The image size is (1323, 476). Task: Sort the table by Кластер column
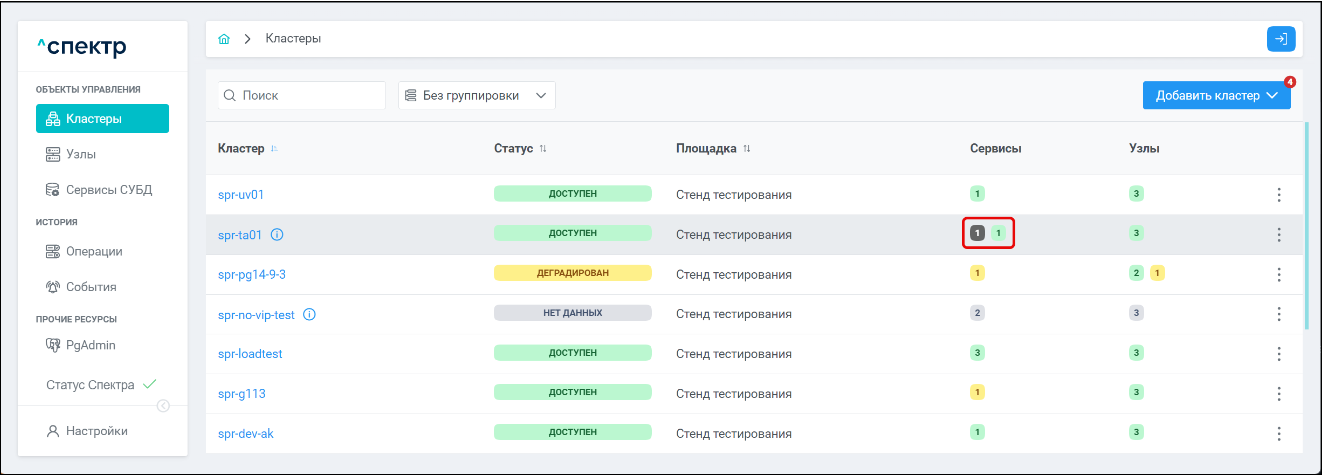(x=274, y=149)
